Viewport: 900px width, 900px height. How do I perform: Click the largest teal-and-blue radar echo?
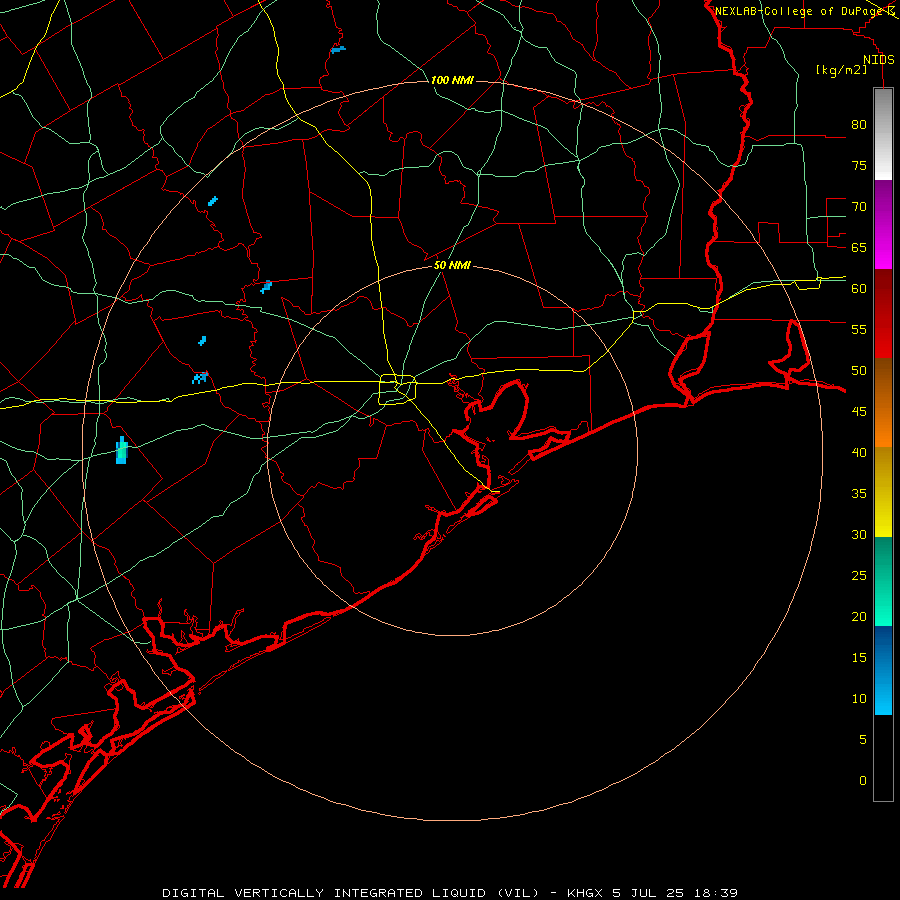[121, 451]
